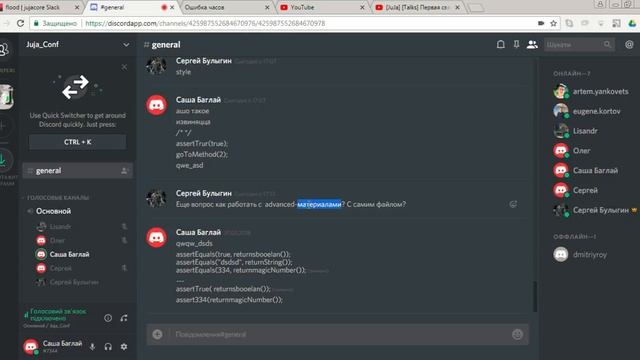Switch to [Juja] [Talks] browser tab
640x360 pixels.
416,7
